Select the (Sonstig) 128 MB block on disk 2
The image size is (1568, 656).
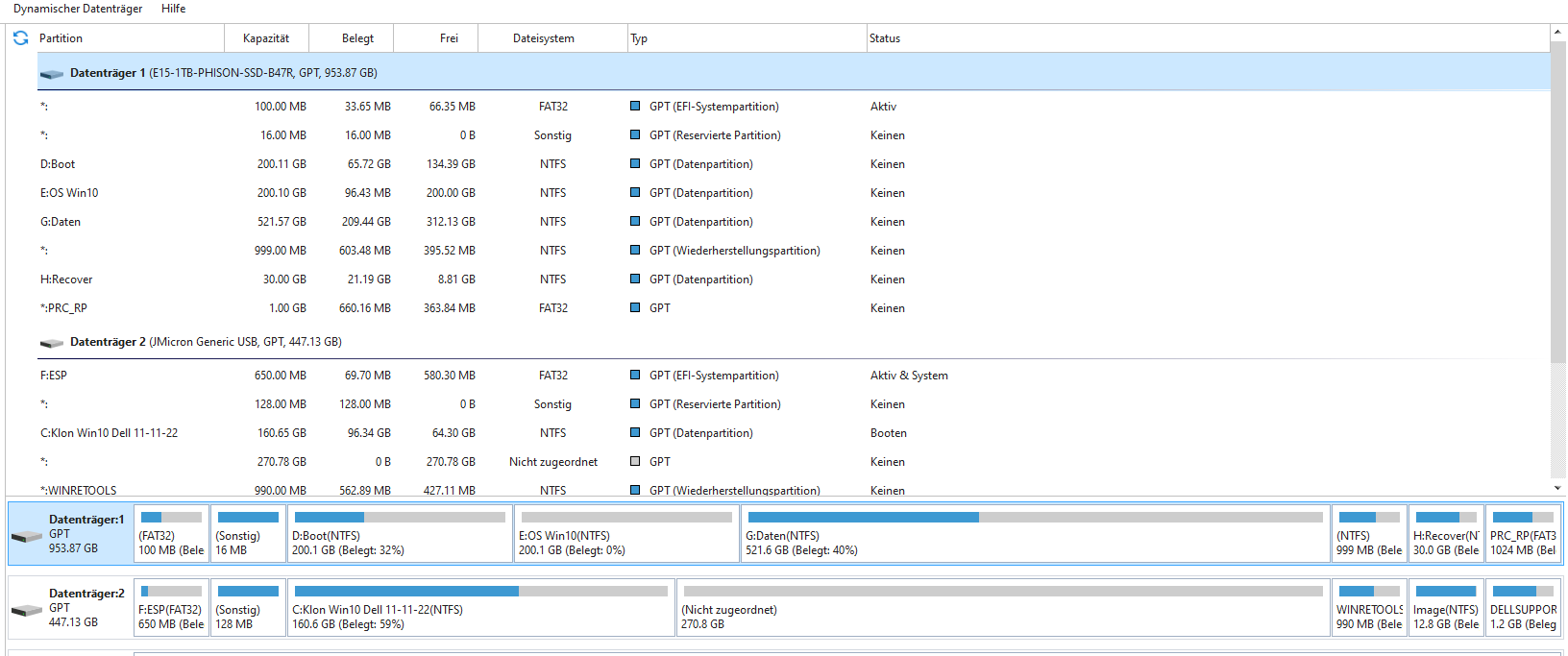(x=248, y=608)
